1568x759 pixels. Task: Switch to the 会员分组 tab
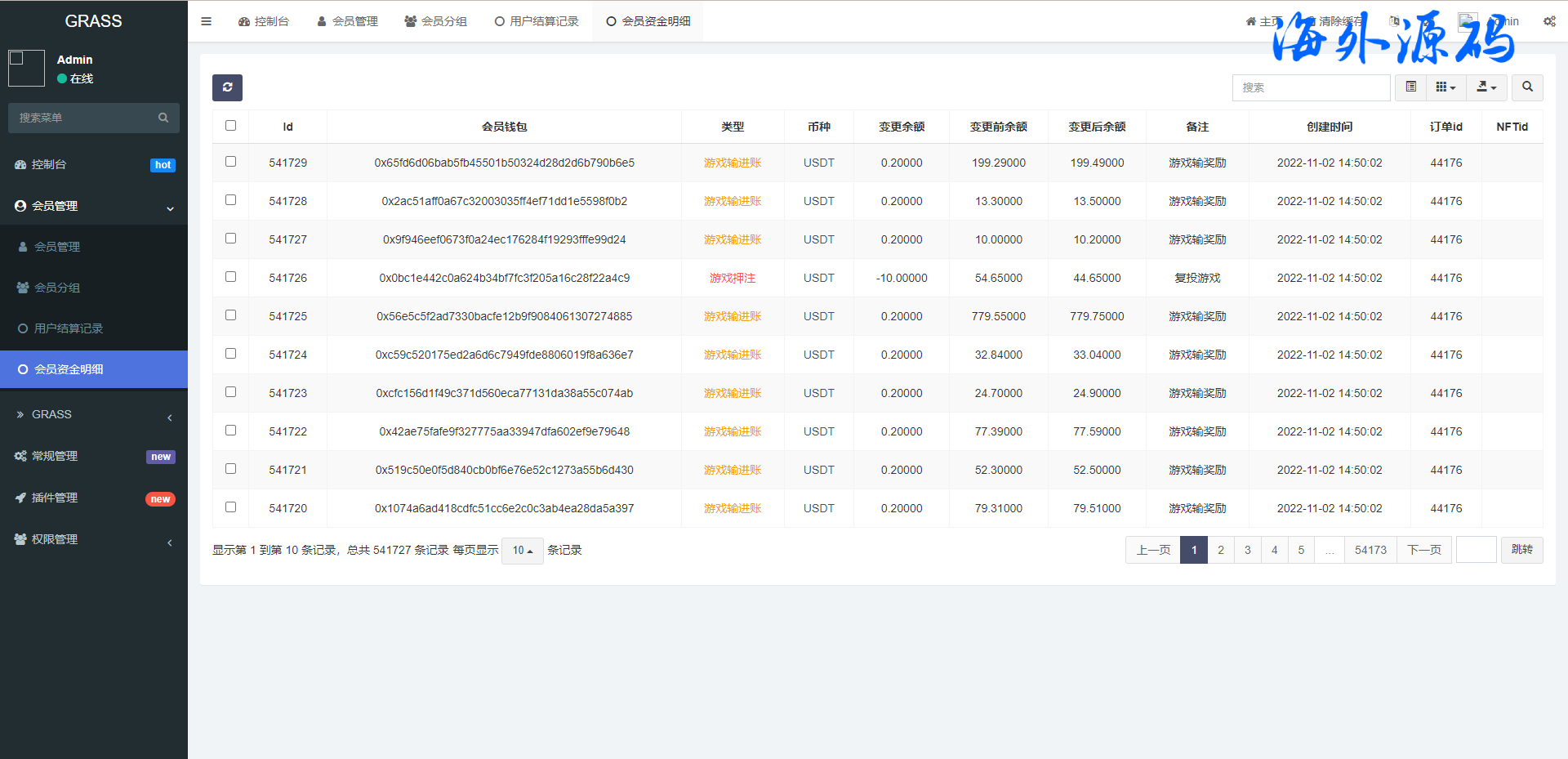pyautogui.click(x=436, y=21)
